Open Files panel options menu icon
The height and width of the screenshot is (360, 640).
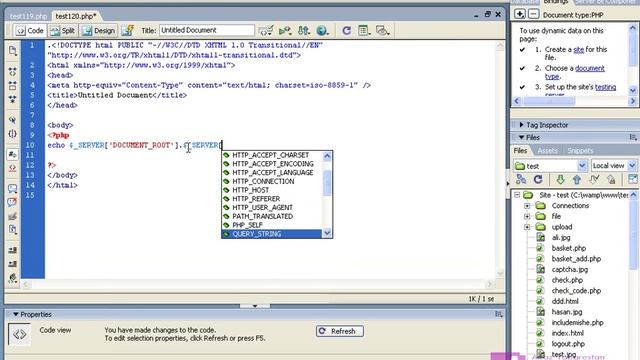click(x=633, y=138)
